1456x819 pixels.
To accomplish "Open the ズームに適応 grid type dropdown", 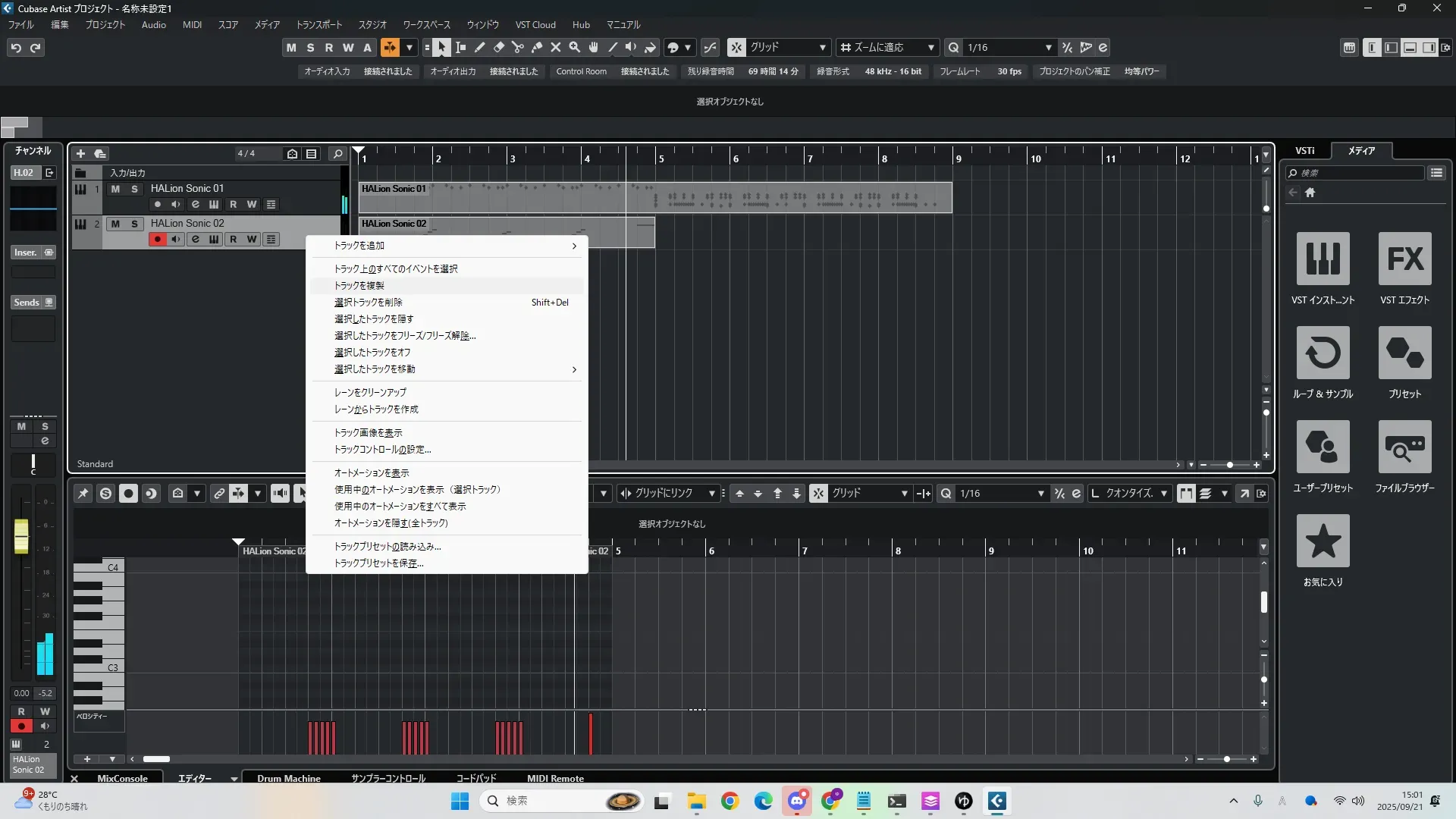I will pyautogui.click(x=930, y=48).
